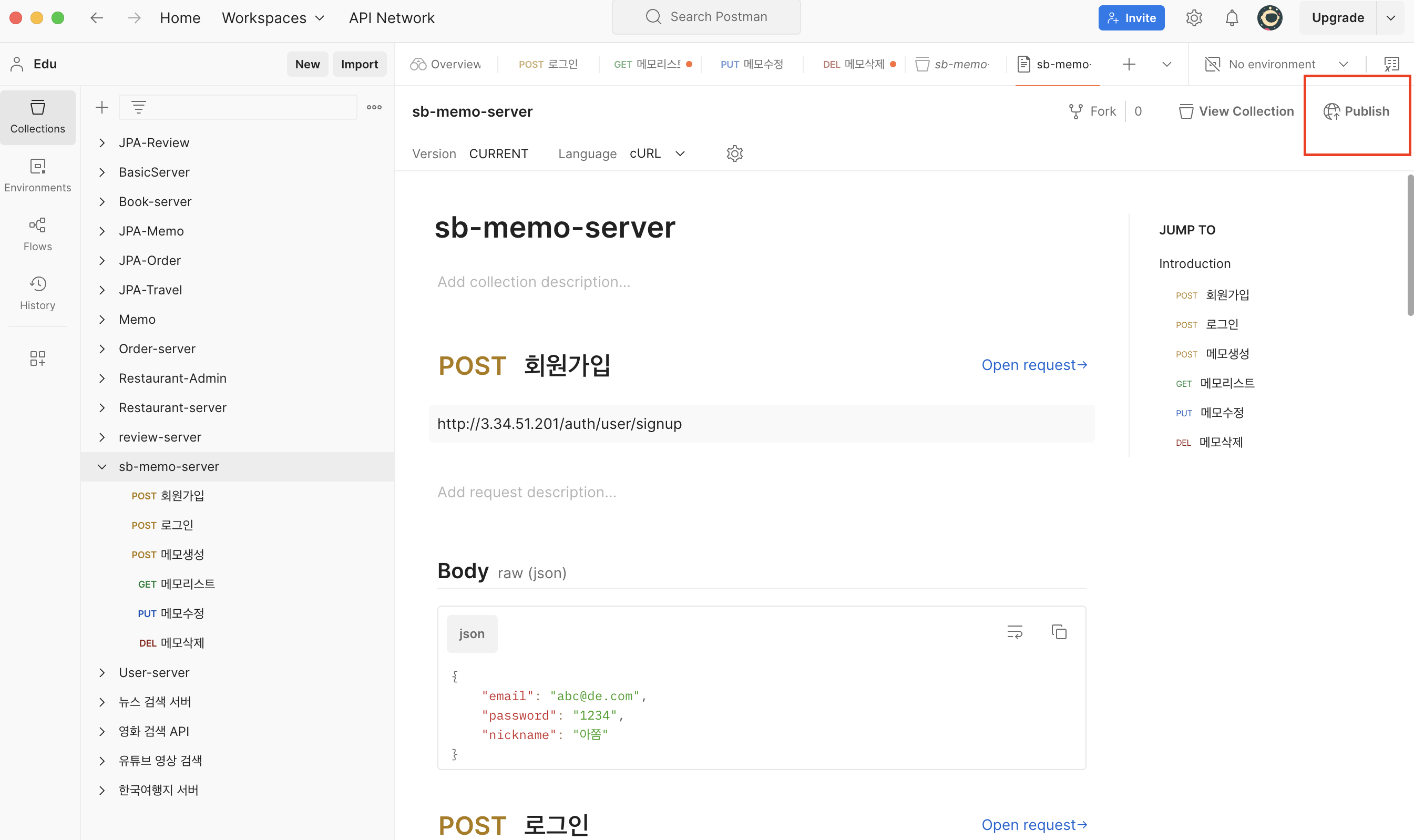Open the Flows sidebar panel

point(37,234)
